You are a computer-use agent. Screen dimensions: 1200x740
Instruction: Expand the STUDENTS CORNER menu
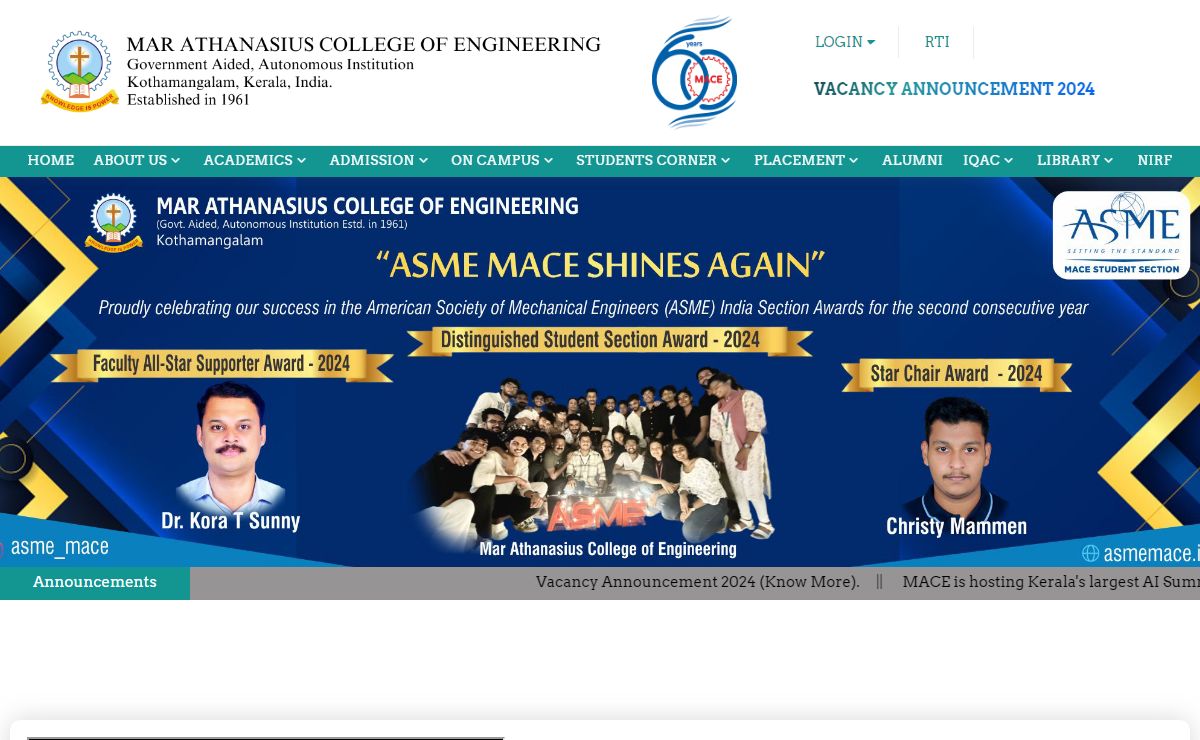tap(653, 160)
